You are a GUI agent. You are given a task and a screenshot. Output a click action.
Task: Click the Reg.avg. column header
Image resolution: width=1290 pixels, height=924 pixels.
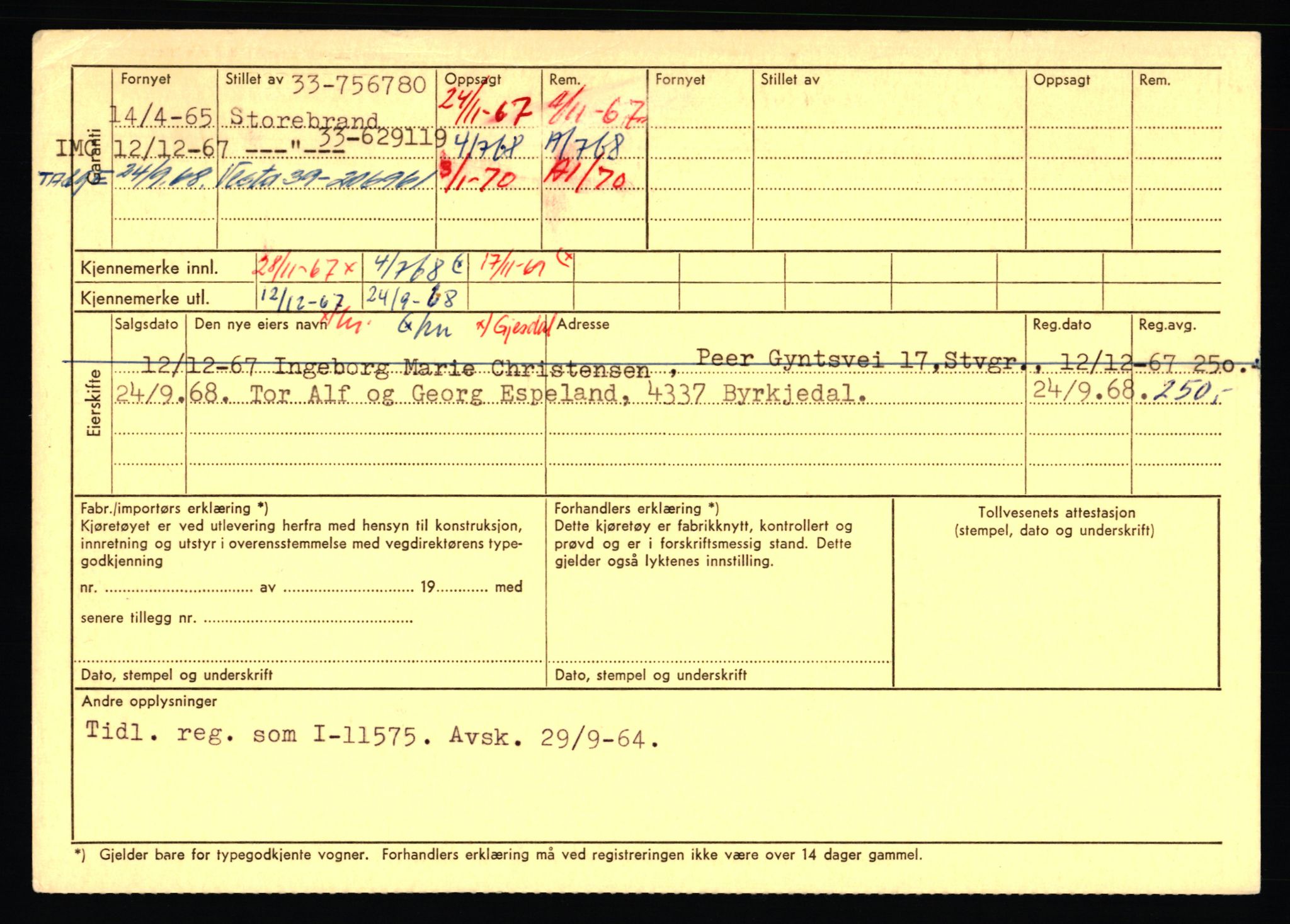[1167, 325]
